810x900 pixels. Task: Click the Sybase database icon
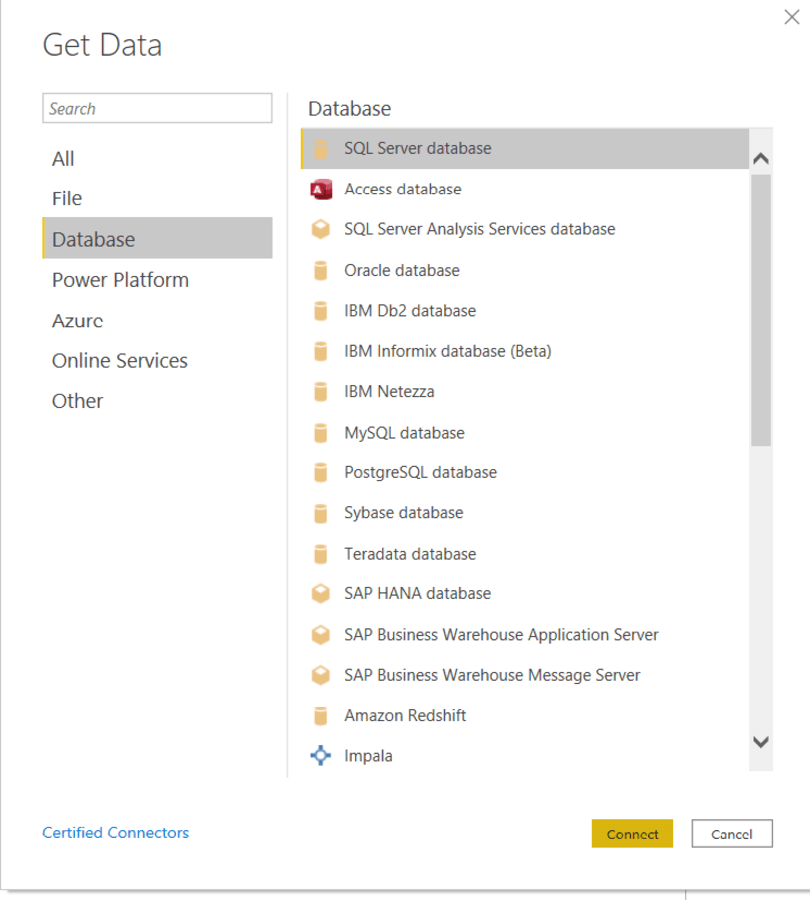click(321, 513)
